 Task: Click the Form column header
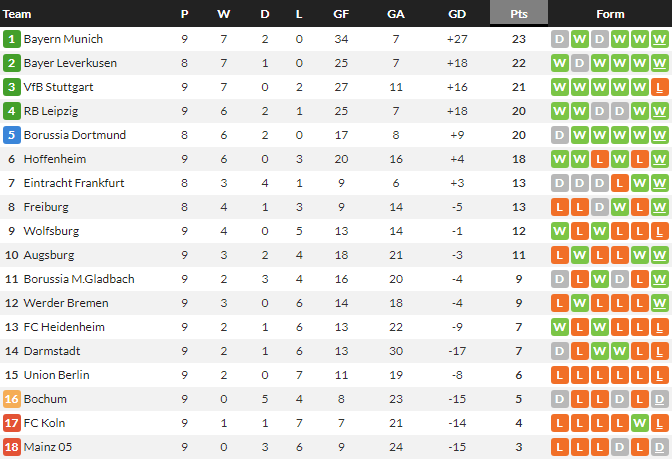(610, 14)
